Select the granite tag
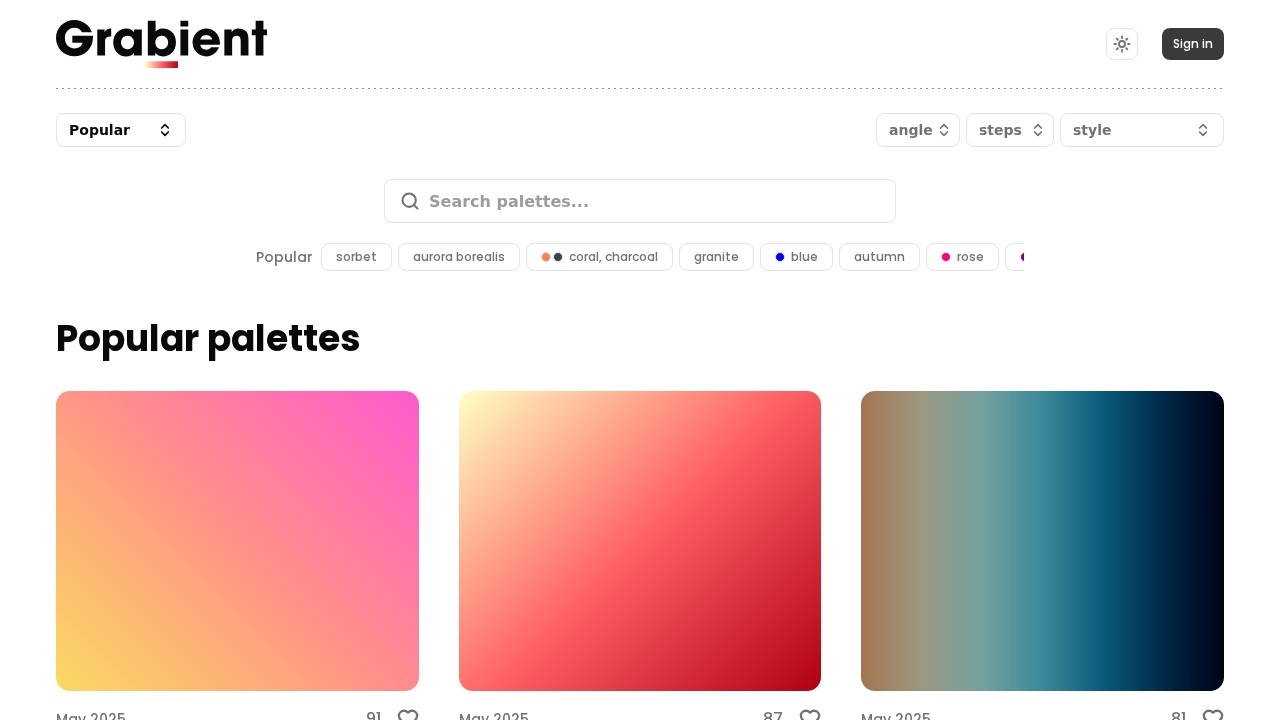Image resolution: width=1280 pixels, height=720 pixels. [716, 257]
